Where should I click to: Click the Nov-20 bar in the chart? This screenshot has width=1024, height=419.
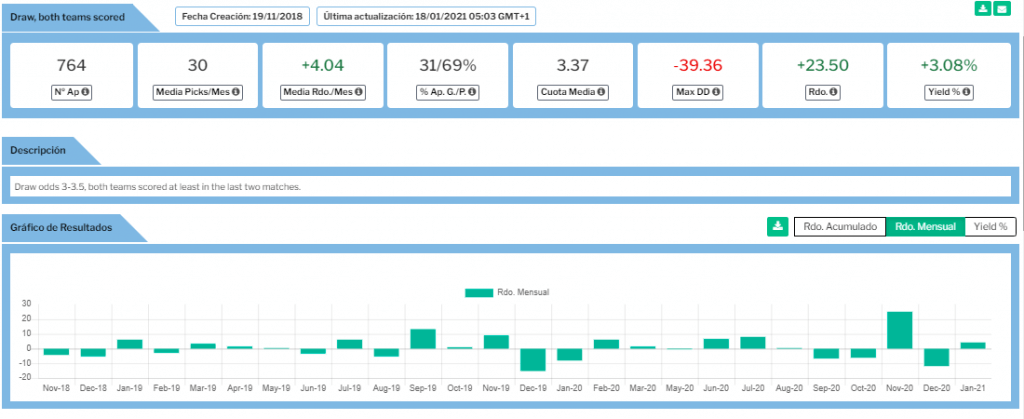pos(899,330)
